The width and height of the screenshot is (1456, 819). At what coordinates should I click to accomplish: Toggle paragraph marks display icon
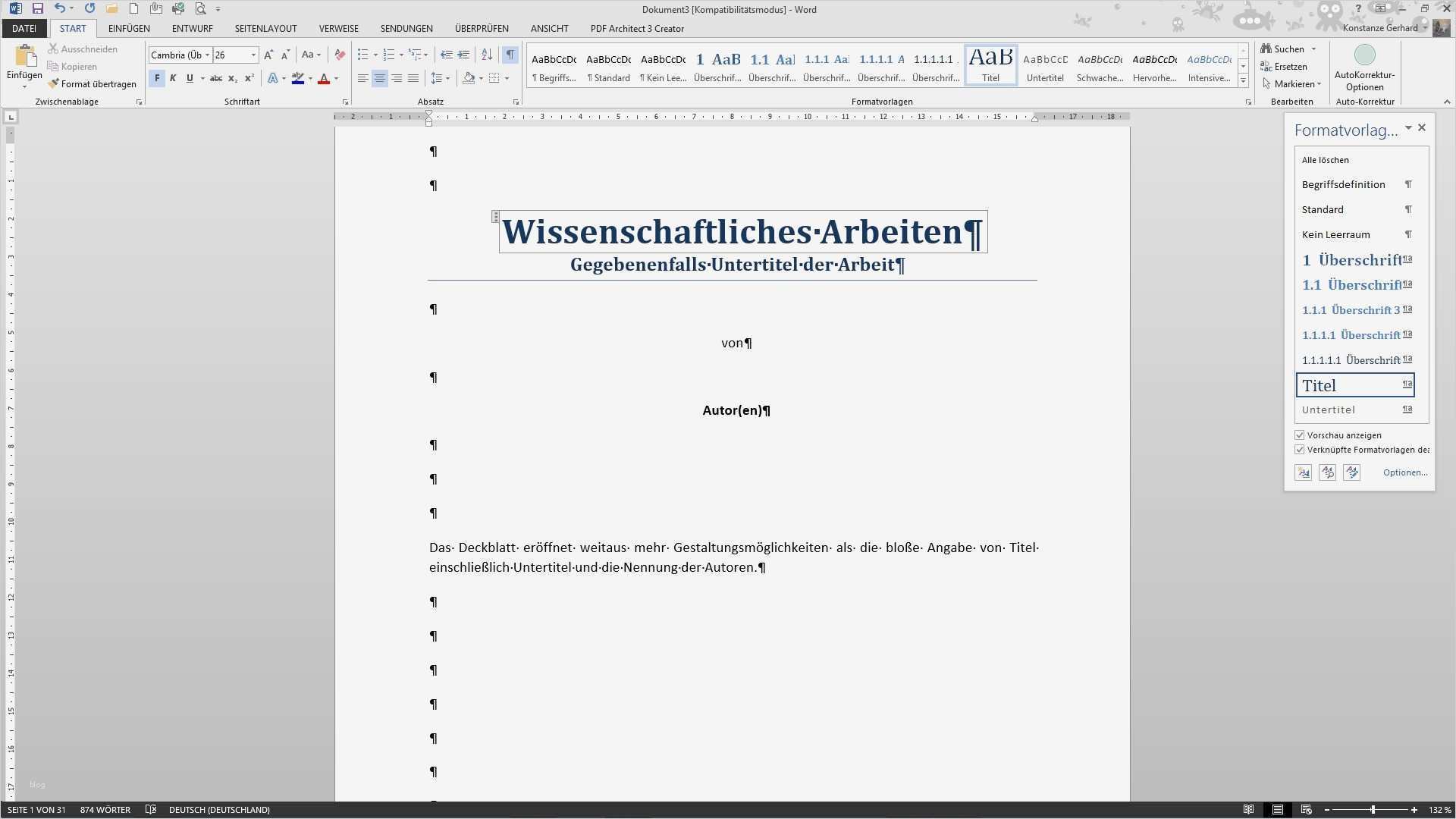tap(510, 55)
